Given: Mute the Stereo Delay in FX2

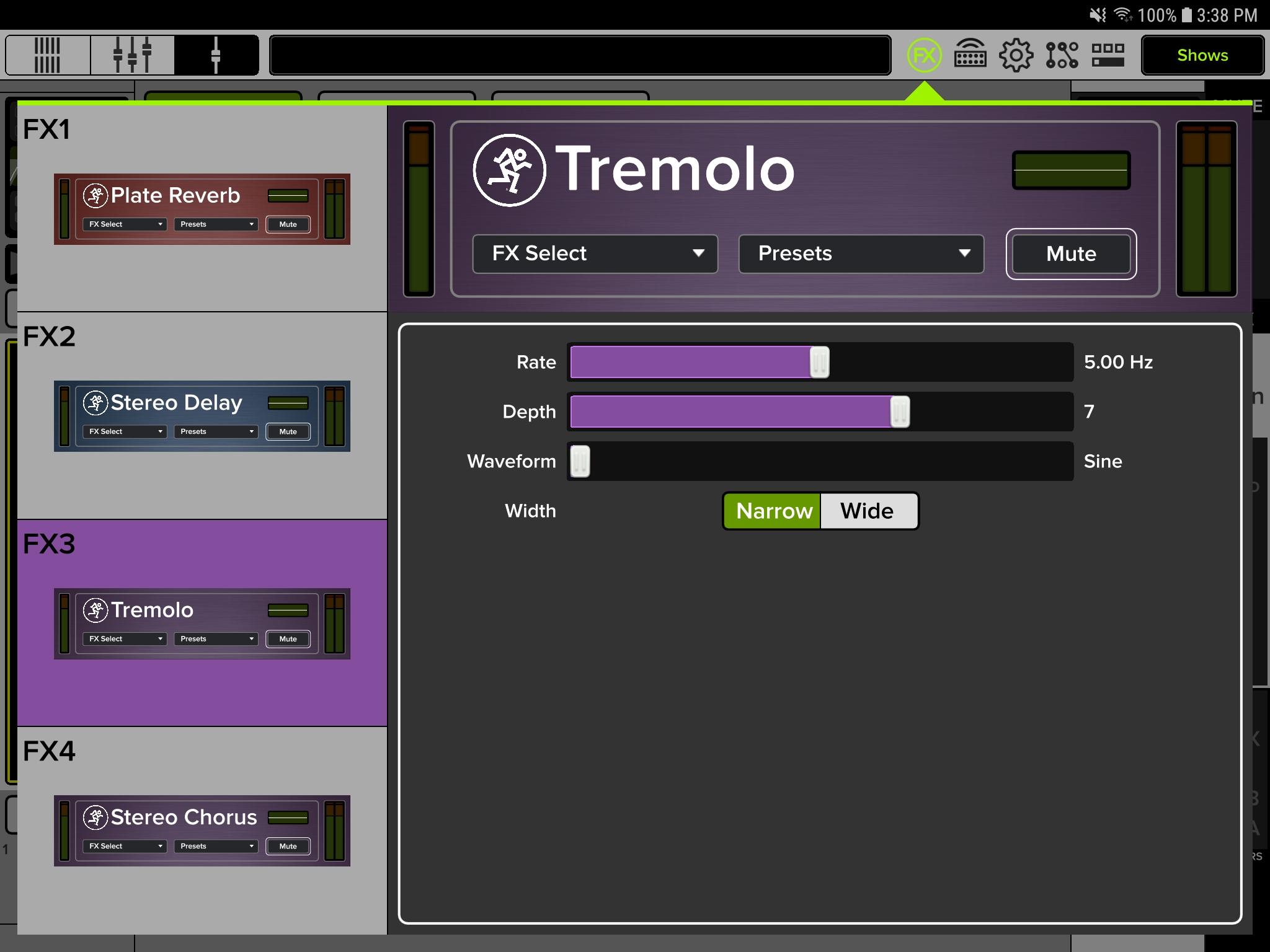Looking at the screenshot, I should [x=288, y=431].
